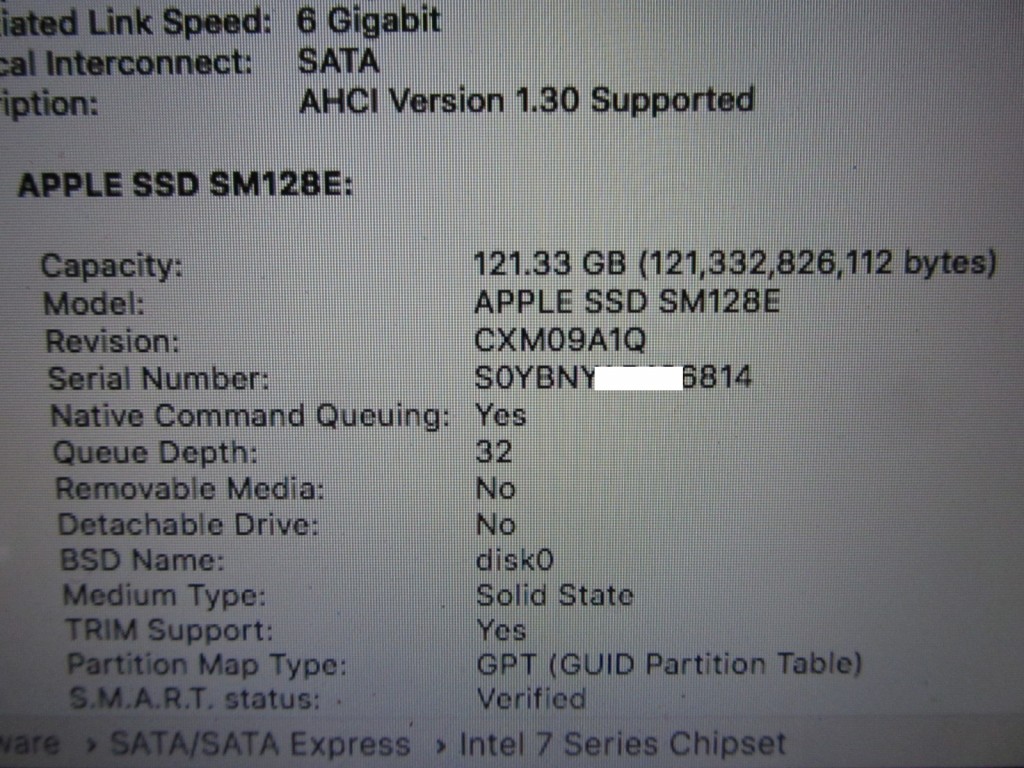Click the Detachable Drive label
Viewport: 1024px width, 768px height.
(x=189, y=524)
